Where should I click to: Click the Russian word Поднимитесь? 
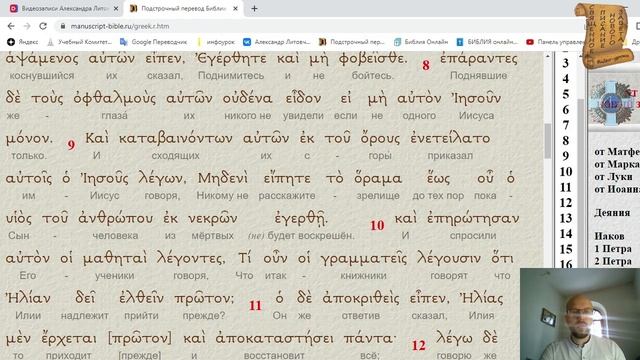click(x=231, y=76)
